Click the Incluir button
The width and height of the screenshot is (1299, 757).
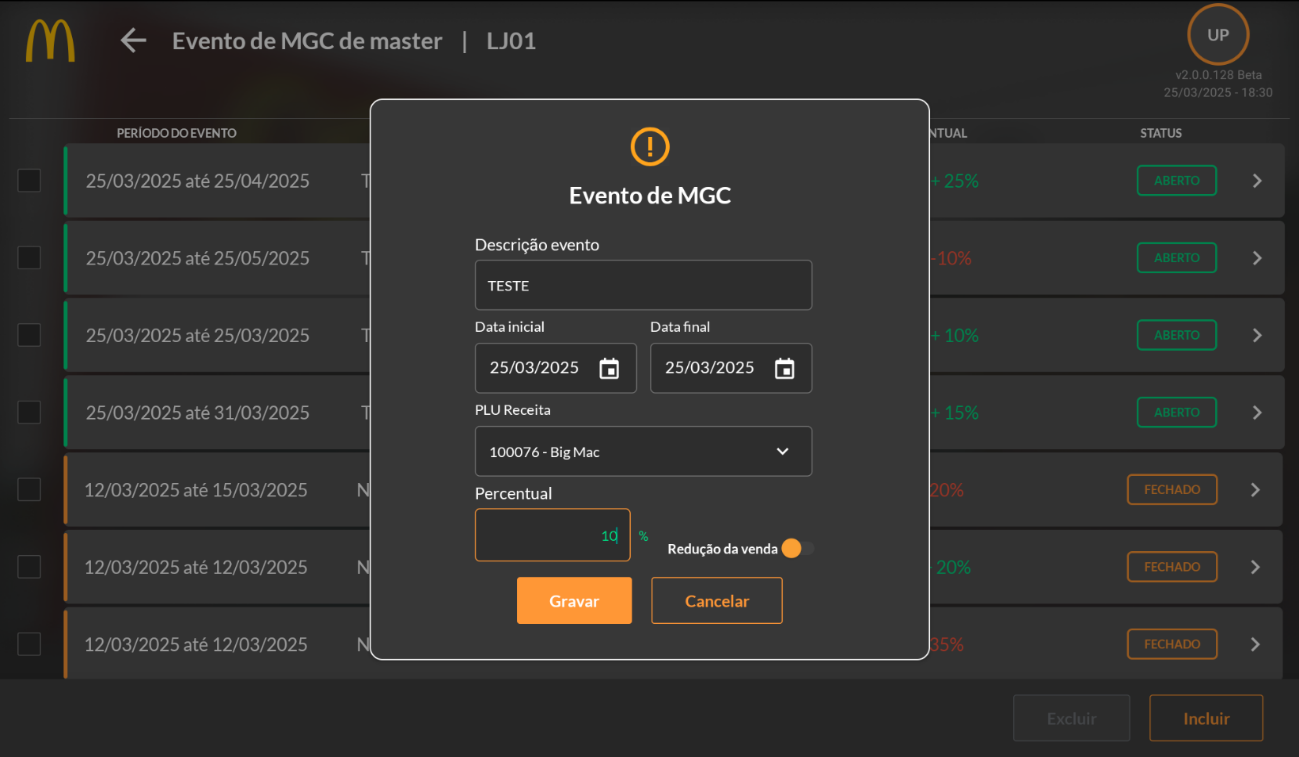(x=1206, y=719)
